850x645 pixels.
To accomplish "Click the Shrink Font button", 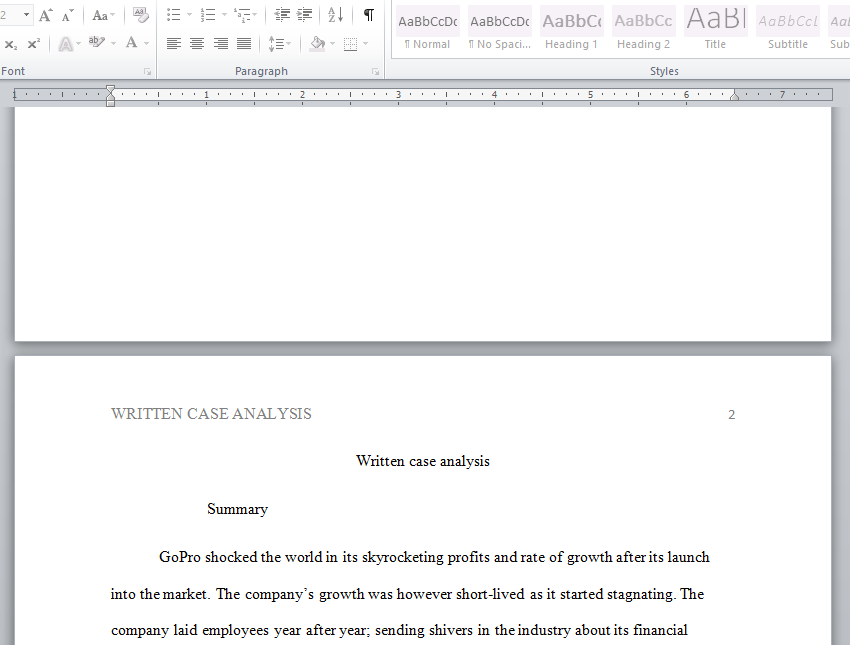I will [67, 15].
